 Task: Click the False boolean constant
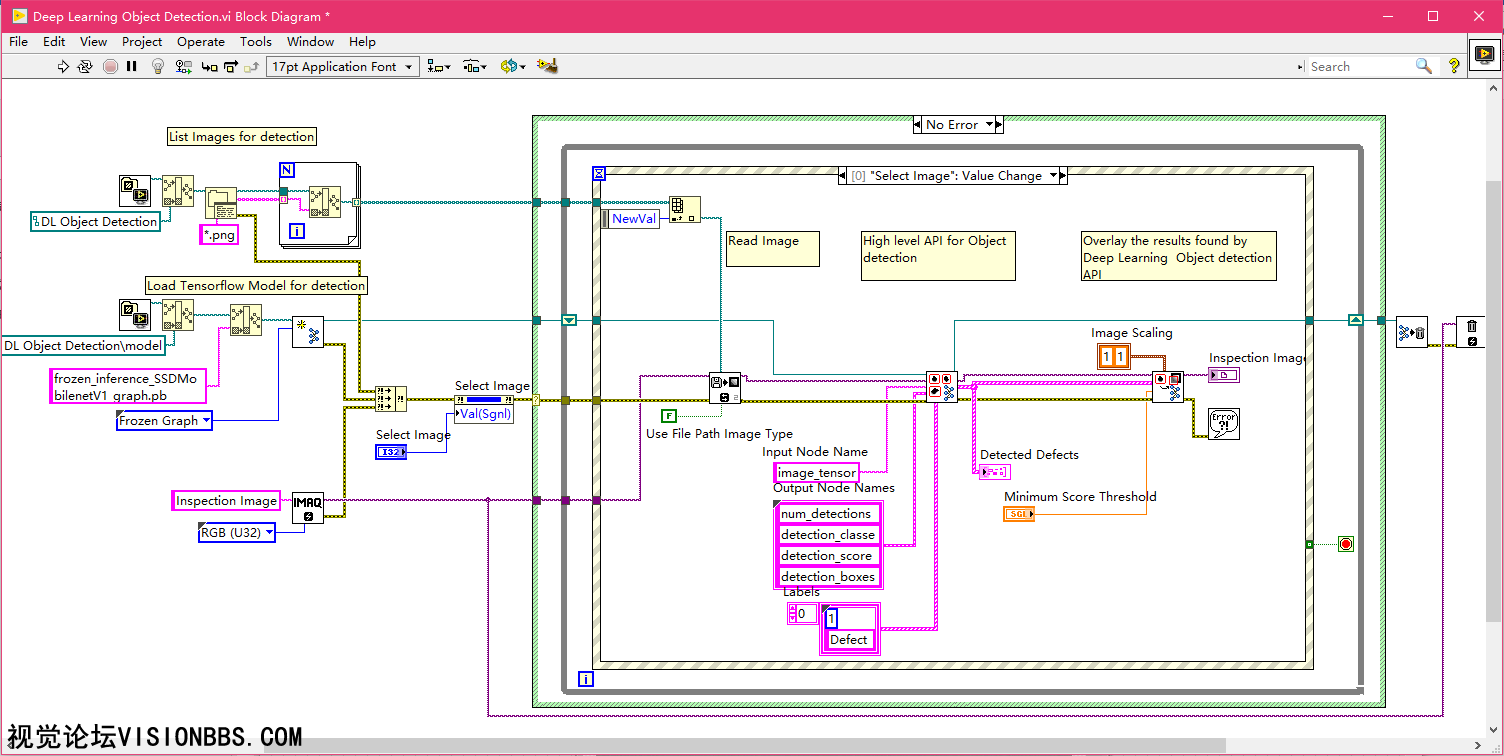click(x=669, y=415)
